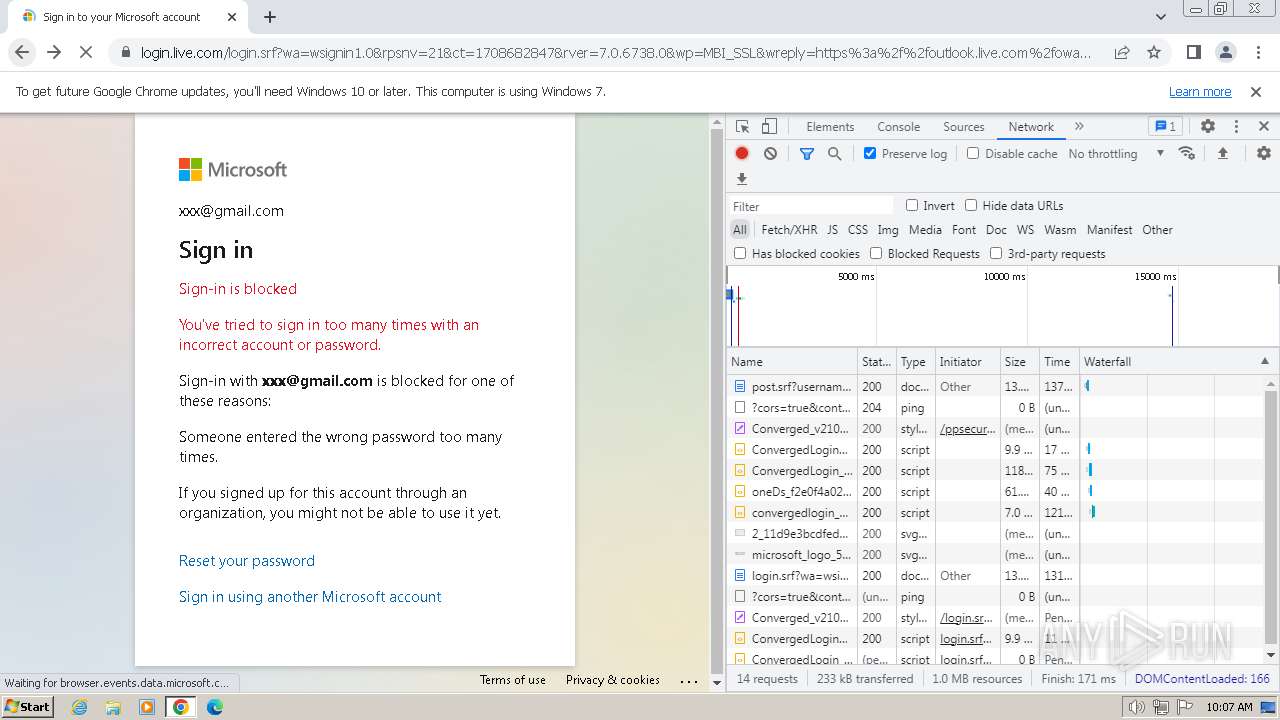
Task: Show All request types
Action: [x=740, y=230]
